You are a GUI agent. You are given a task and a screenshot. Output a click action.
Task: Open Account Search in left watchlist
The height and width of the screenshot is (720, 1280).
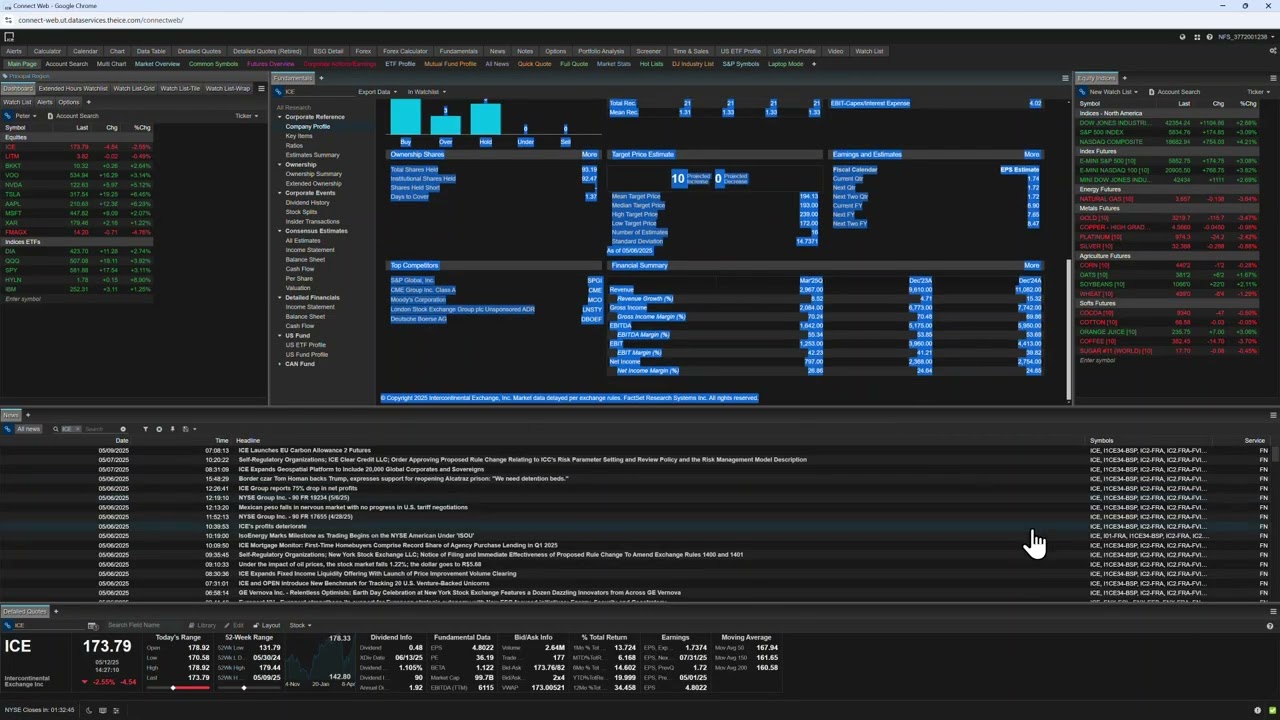(x=73, y=116)
